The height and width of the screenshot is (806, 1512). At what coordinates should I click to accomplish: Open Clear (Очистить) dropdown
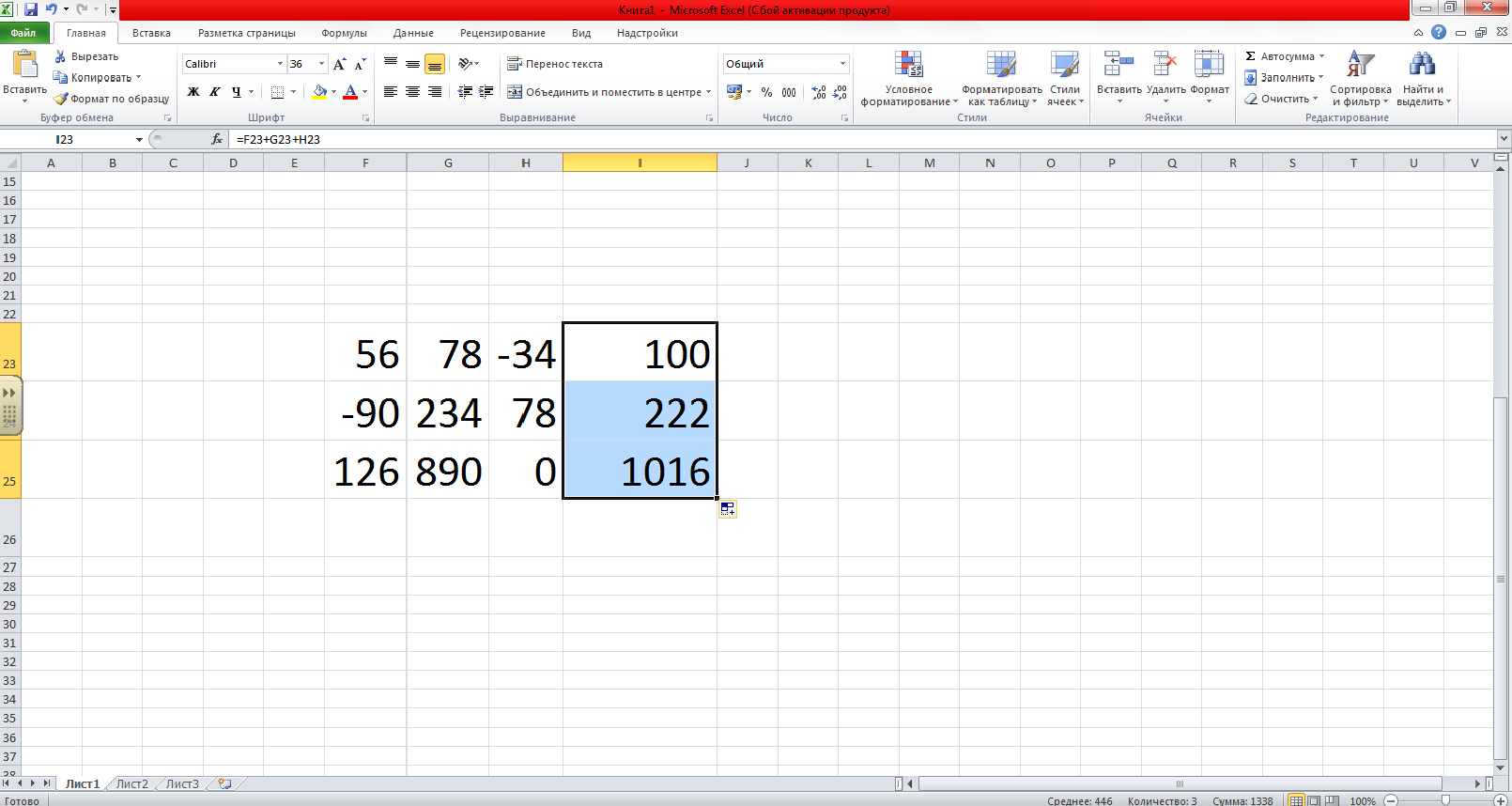[x=1281, y=99]
